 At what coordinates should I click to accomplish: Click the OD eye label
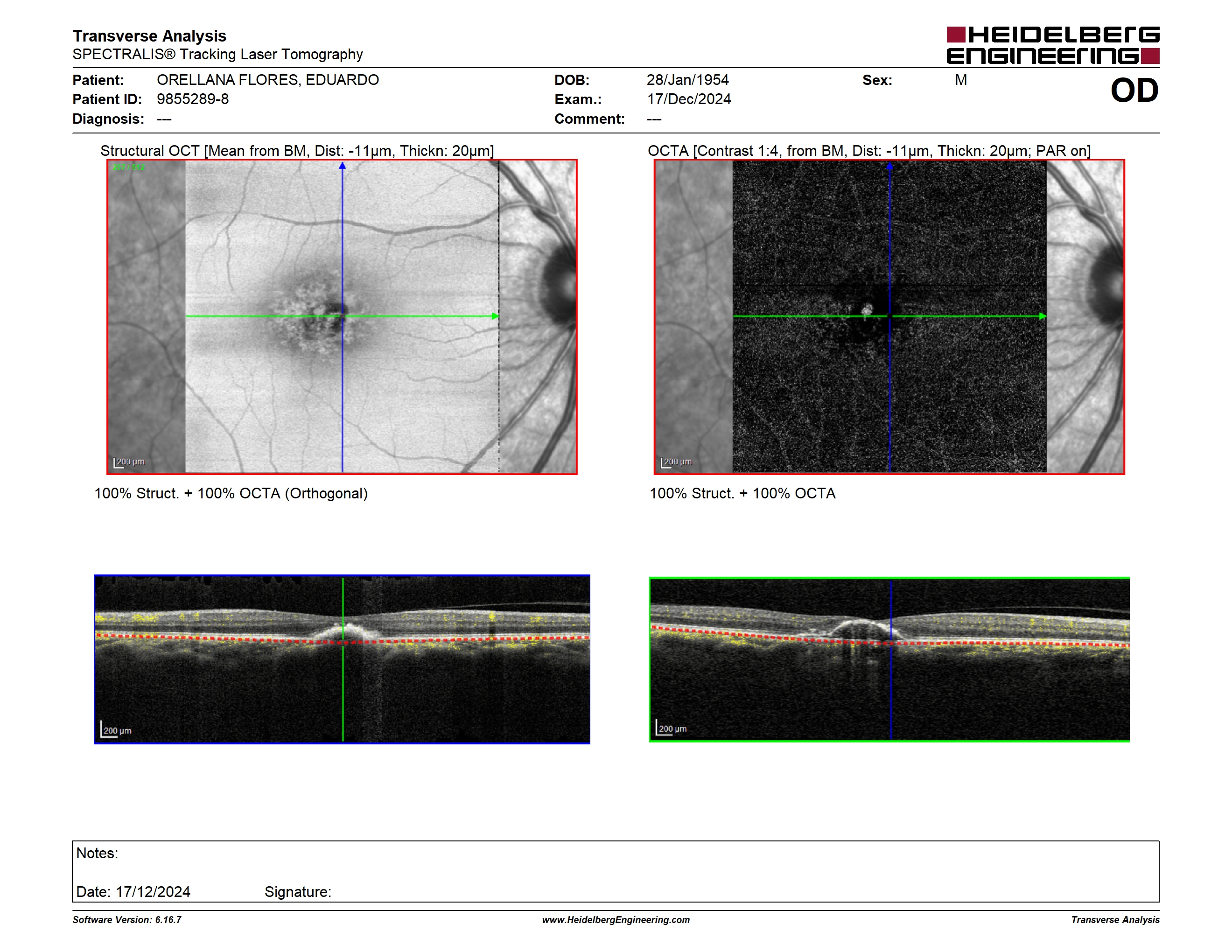1134,90
